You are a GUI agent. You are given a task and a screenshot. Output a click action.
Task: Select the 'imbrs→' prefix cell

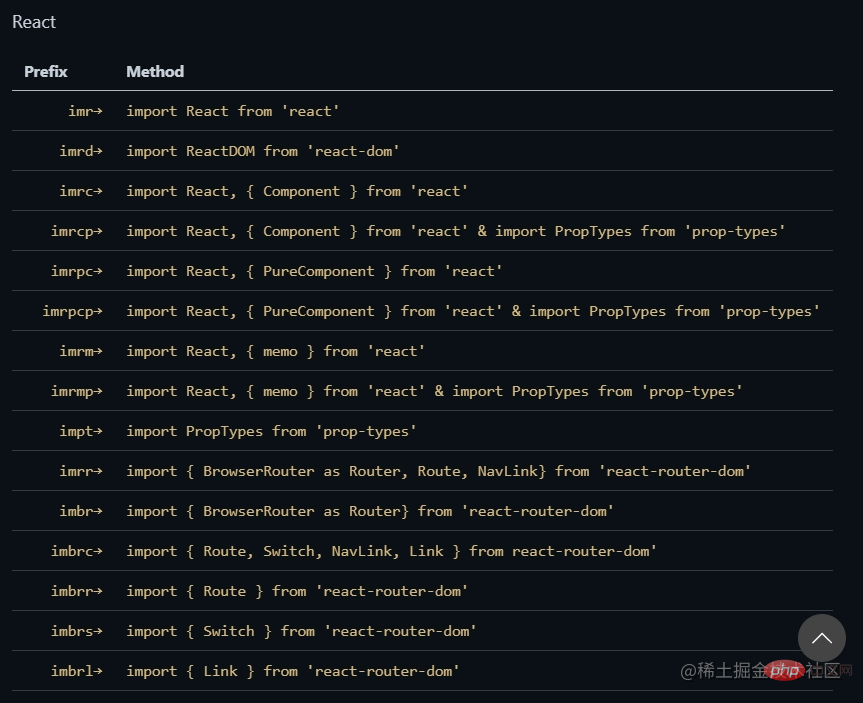(x=77, y=631)
